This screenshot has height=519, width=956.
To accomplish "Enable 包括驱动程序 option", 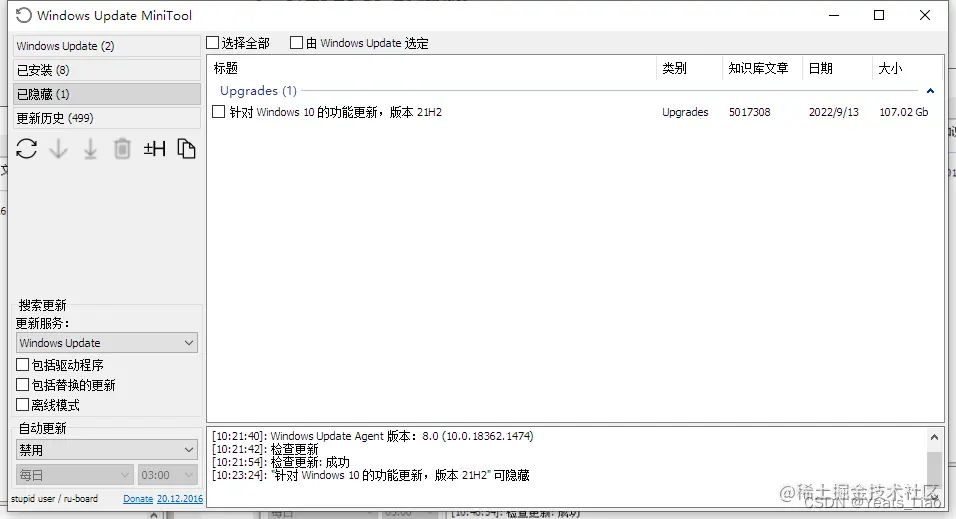I will tap(23, 365).
